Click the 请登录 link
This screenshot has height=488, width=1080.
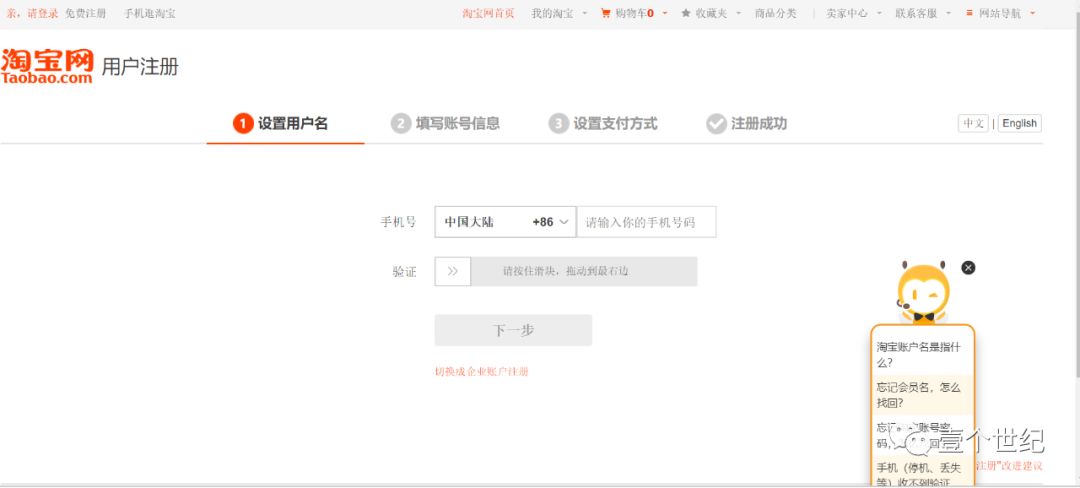(43, 13)
